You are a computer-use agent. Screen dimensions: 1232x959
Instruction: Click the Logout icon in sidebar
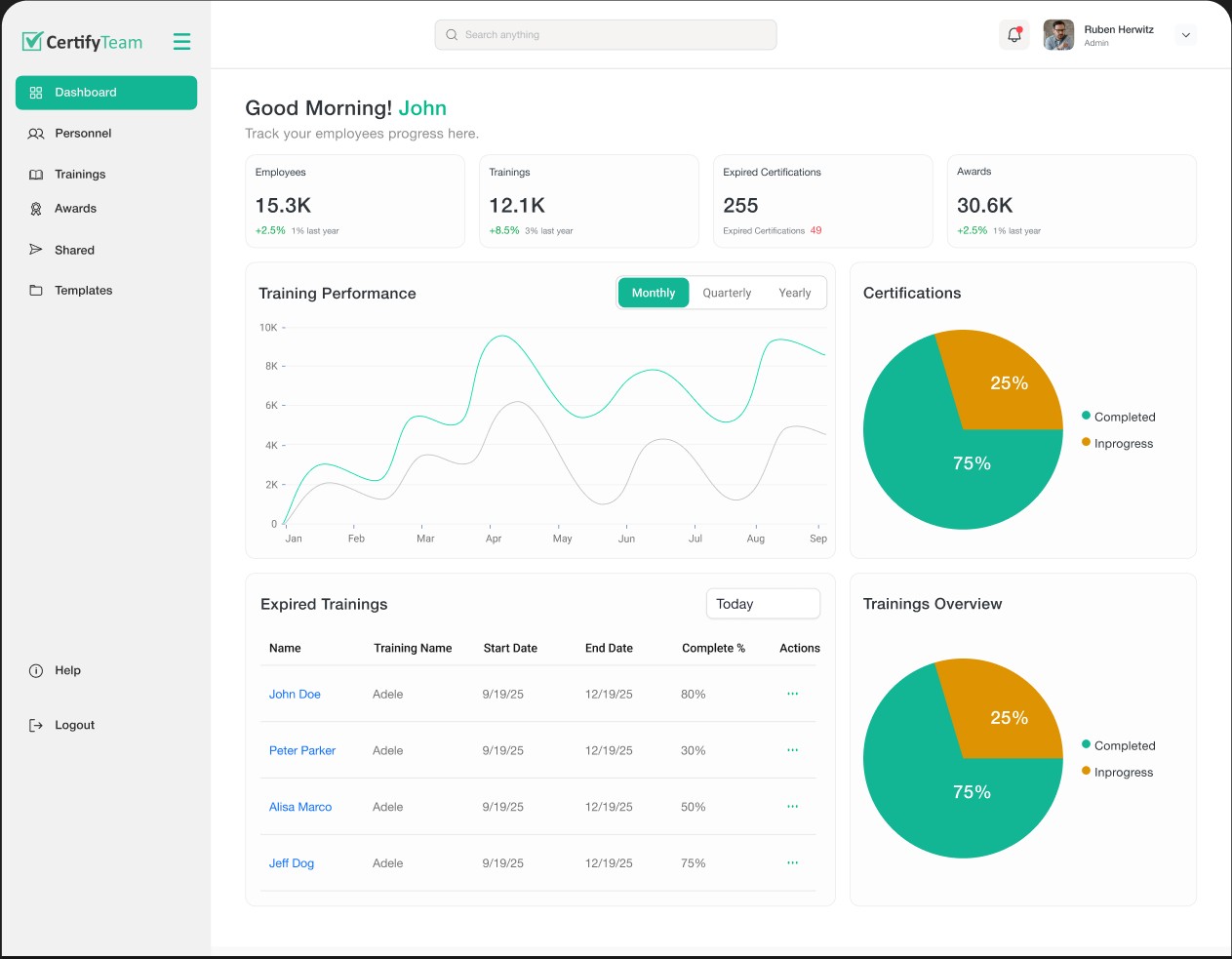pyautogui.click(x=36, y=725)
